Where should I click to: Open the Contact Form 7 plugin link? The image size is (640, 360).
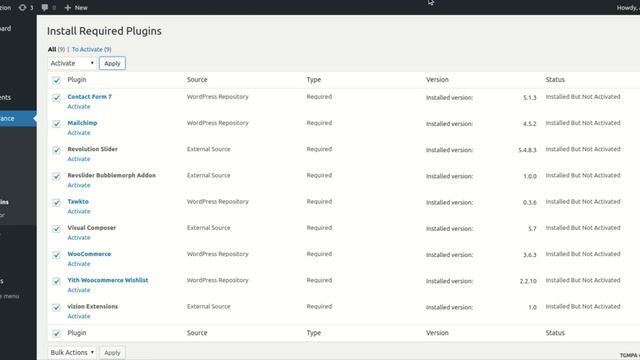pos(89,97)
